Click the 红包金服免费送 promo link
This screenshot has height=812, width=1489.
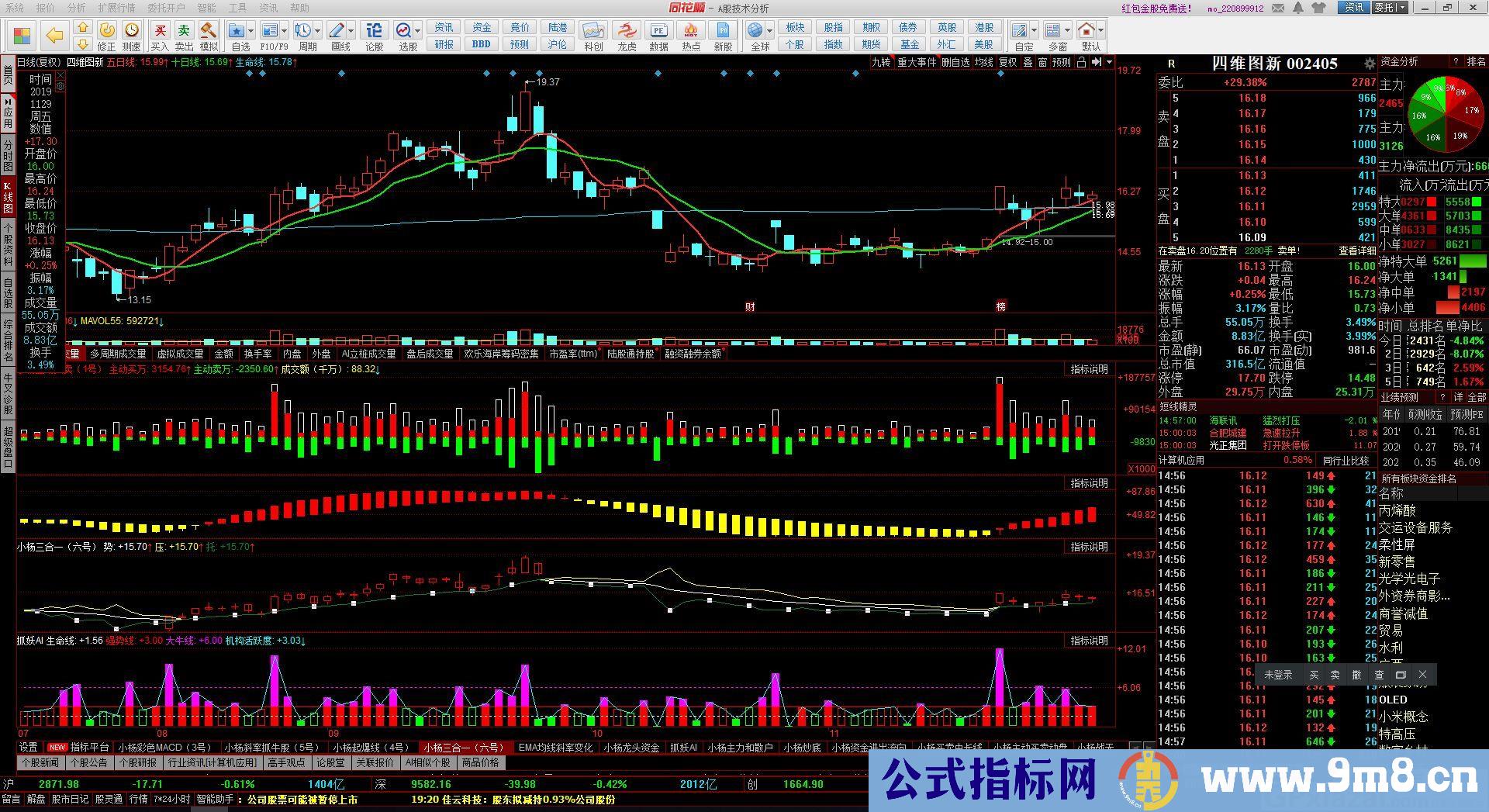[x=1156, y=8]
